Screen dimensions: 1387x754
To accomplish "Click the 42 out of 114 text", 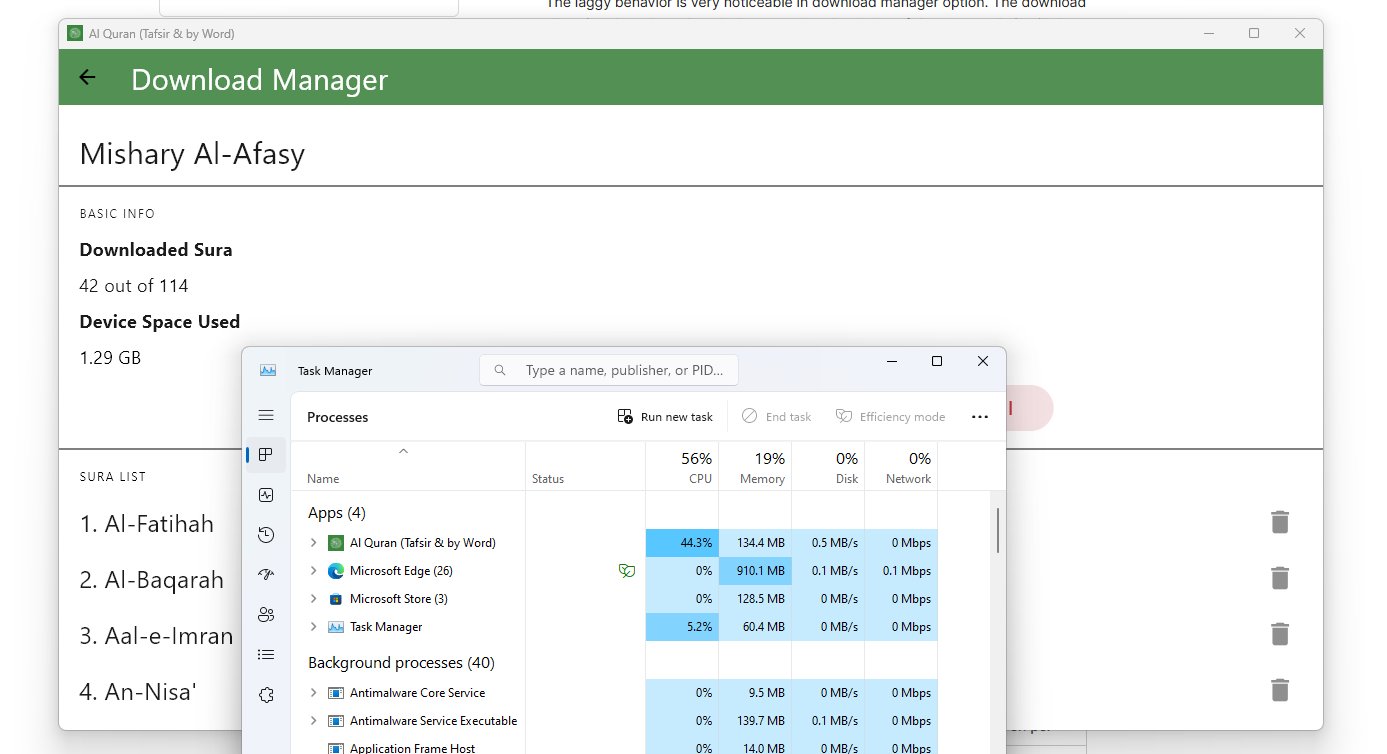I will pos(134,286).
